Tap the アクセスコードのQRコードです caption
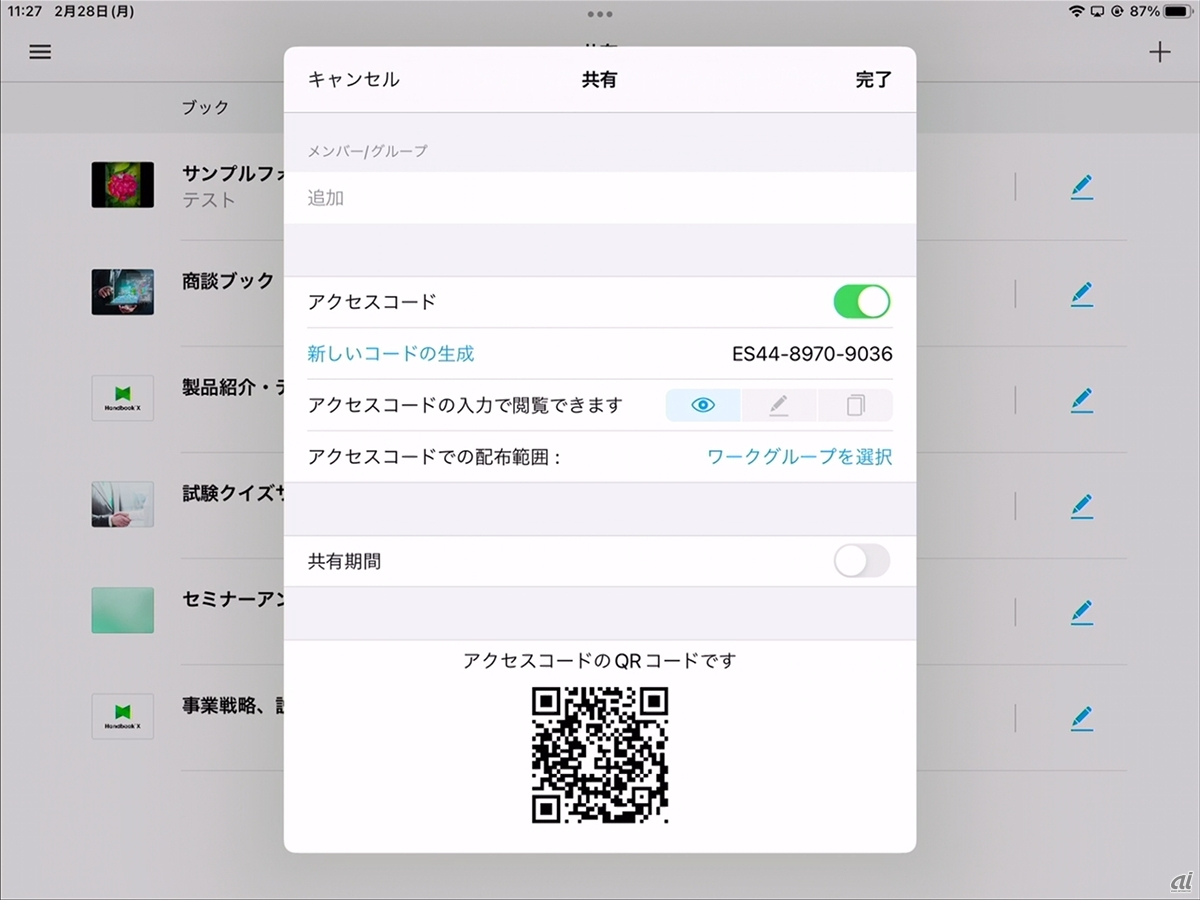 click(600, 661)
